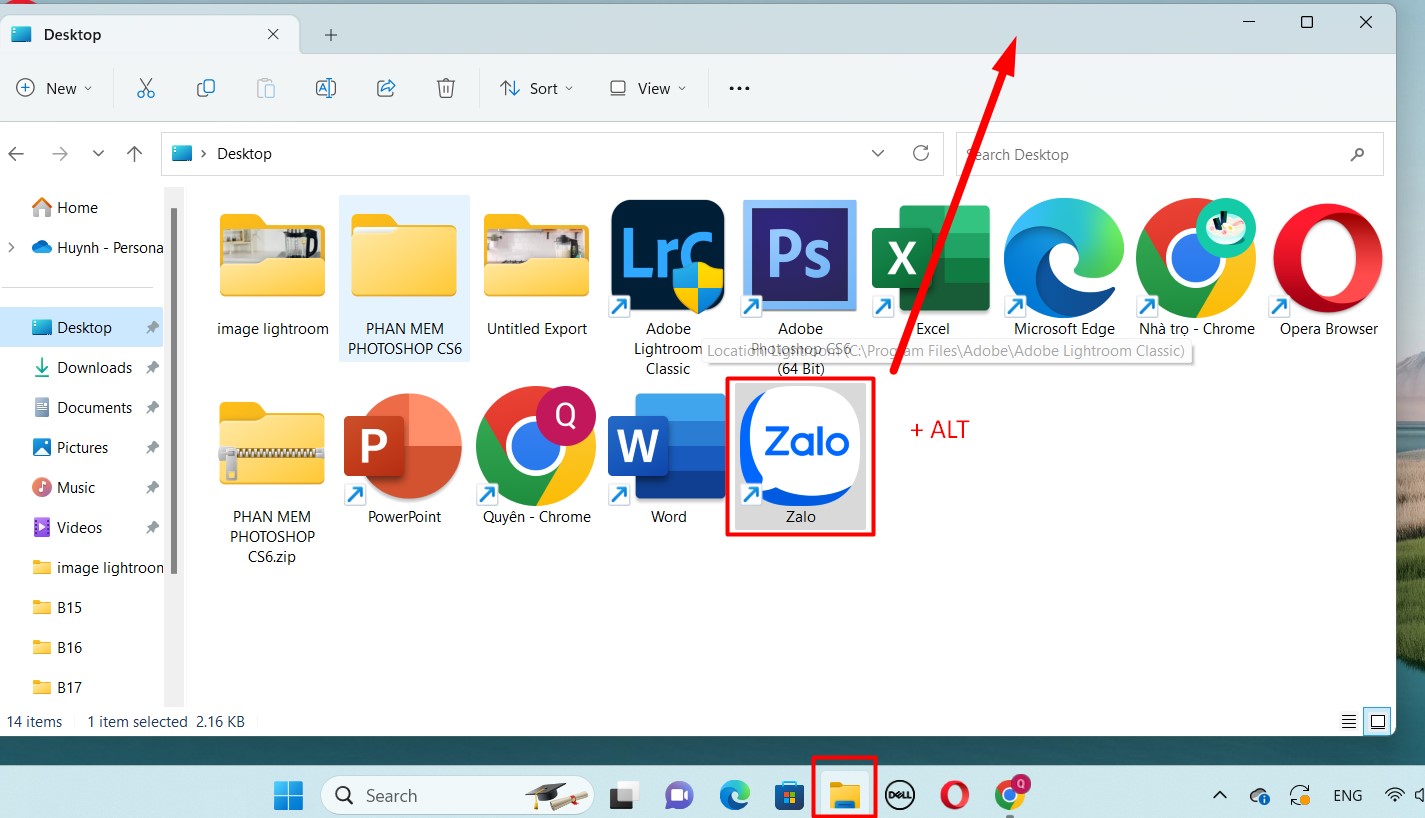
Task: Launch Opera from the taskbar
Action: tap(954, 795)
